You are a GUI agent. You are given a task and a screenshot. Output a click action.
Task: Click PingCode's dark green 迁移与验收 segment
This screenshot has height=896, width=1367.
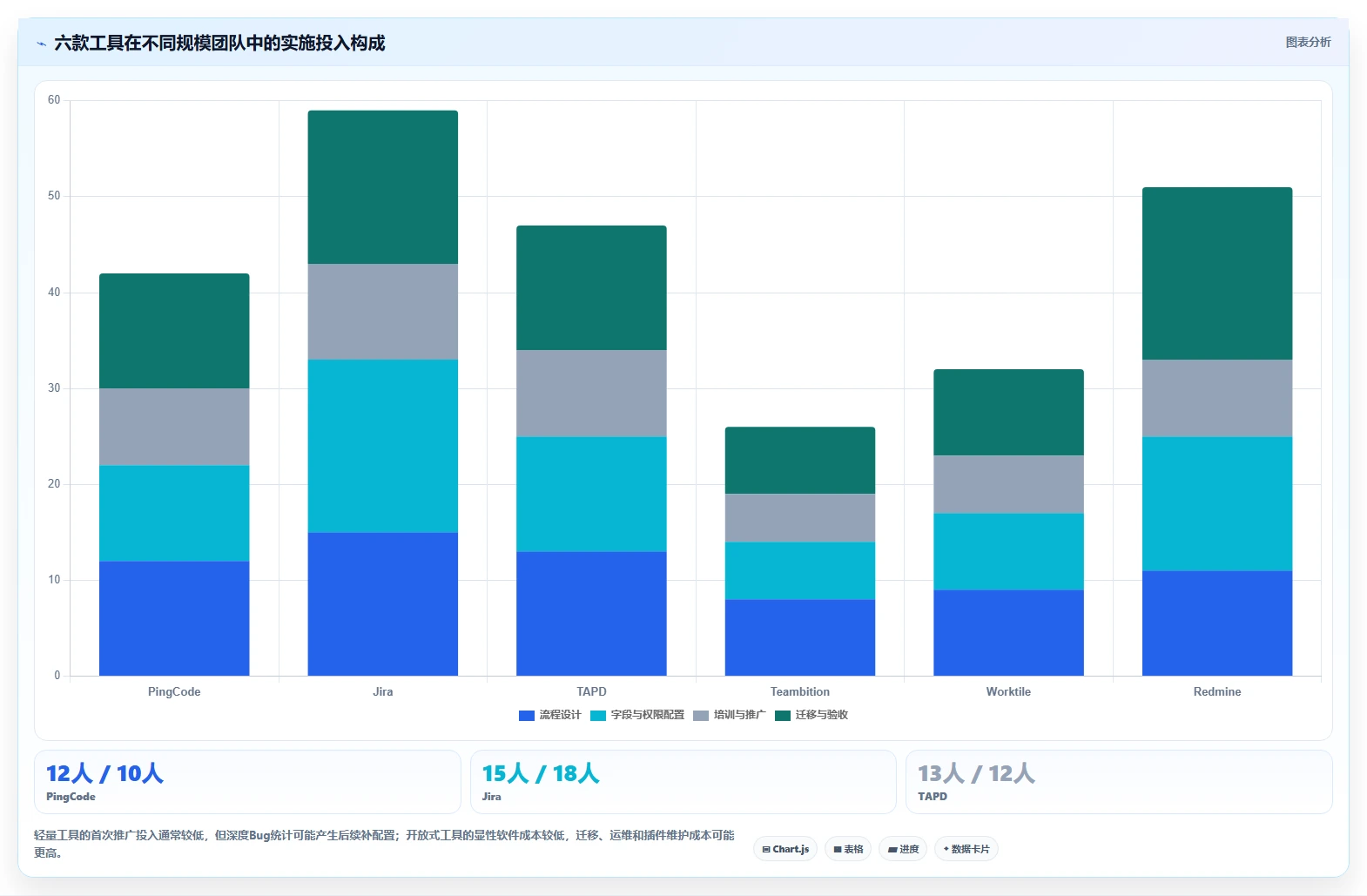click(x=174, y=331)
